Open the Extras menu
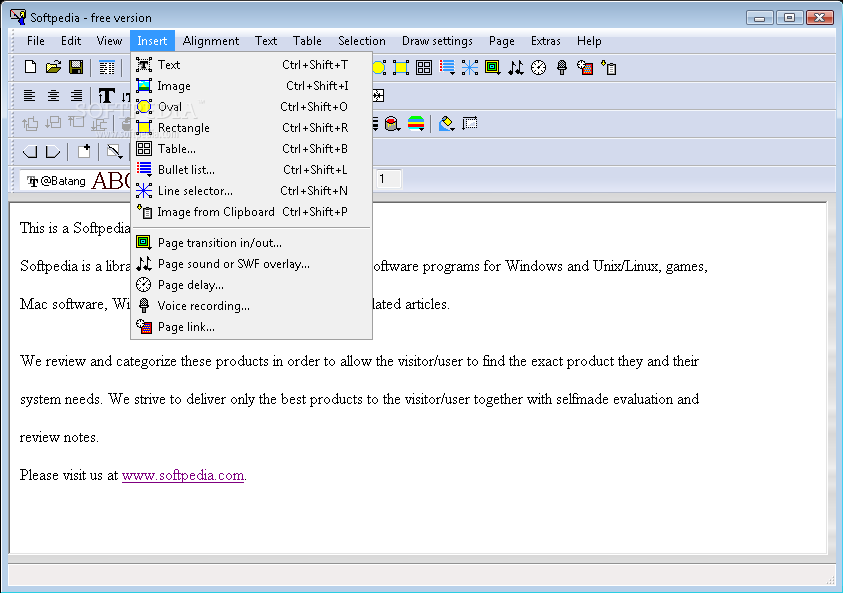This screenshot has height=593, width=843. pos(545,41)
